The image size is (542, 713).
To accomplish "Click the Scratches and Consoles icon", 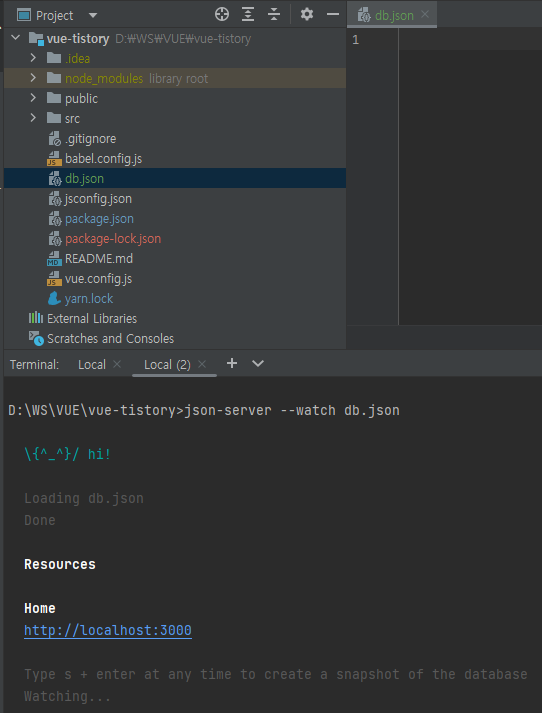I will click(36, 338).
